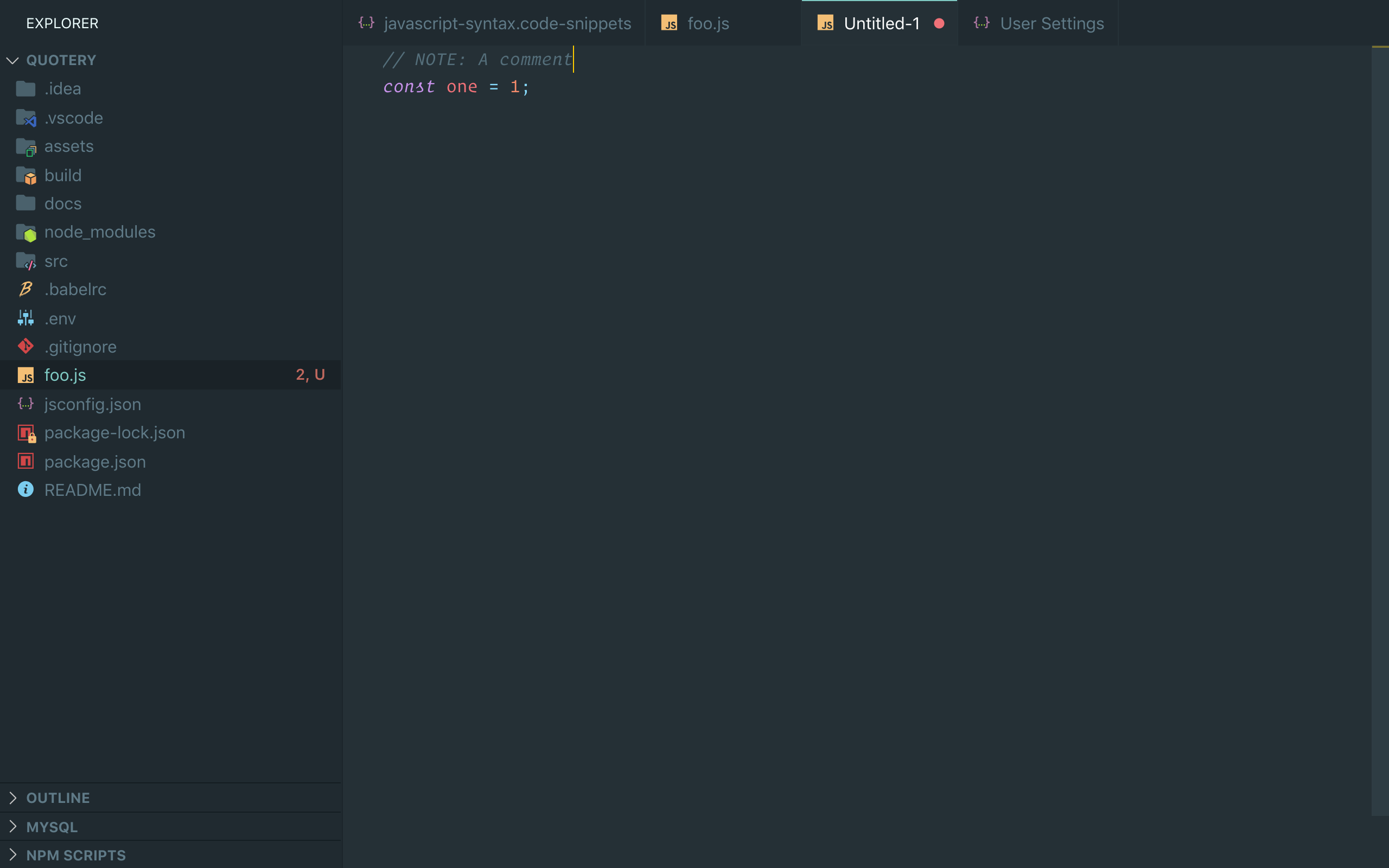
Task: Click the EXPLORER panel title
Action: [62, 23]
